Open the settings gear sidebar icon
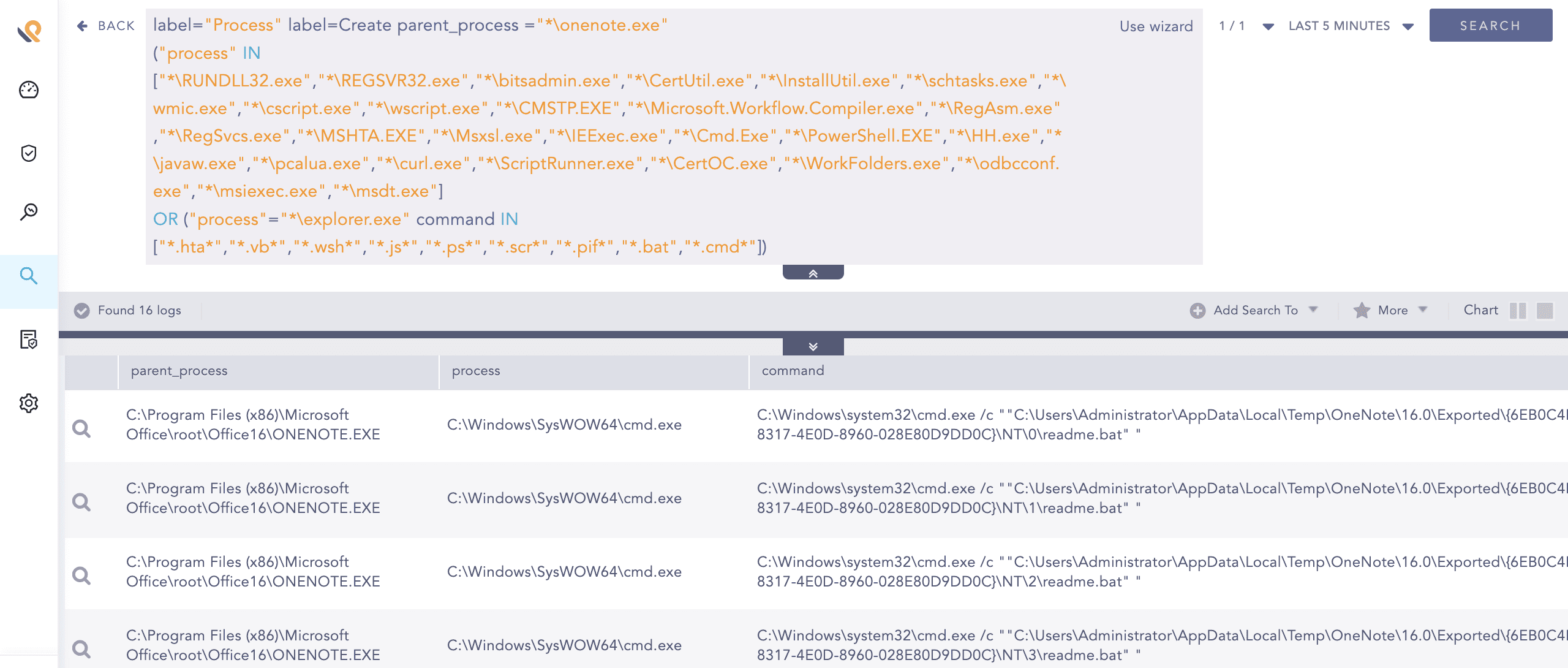The height and width of the screenshot is (668, 1568). pyautogui.click(x=29, y=403)
